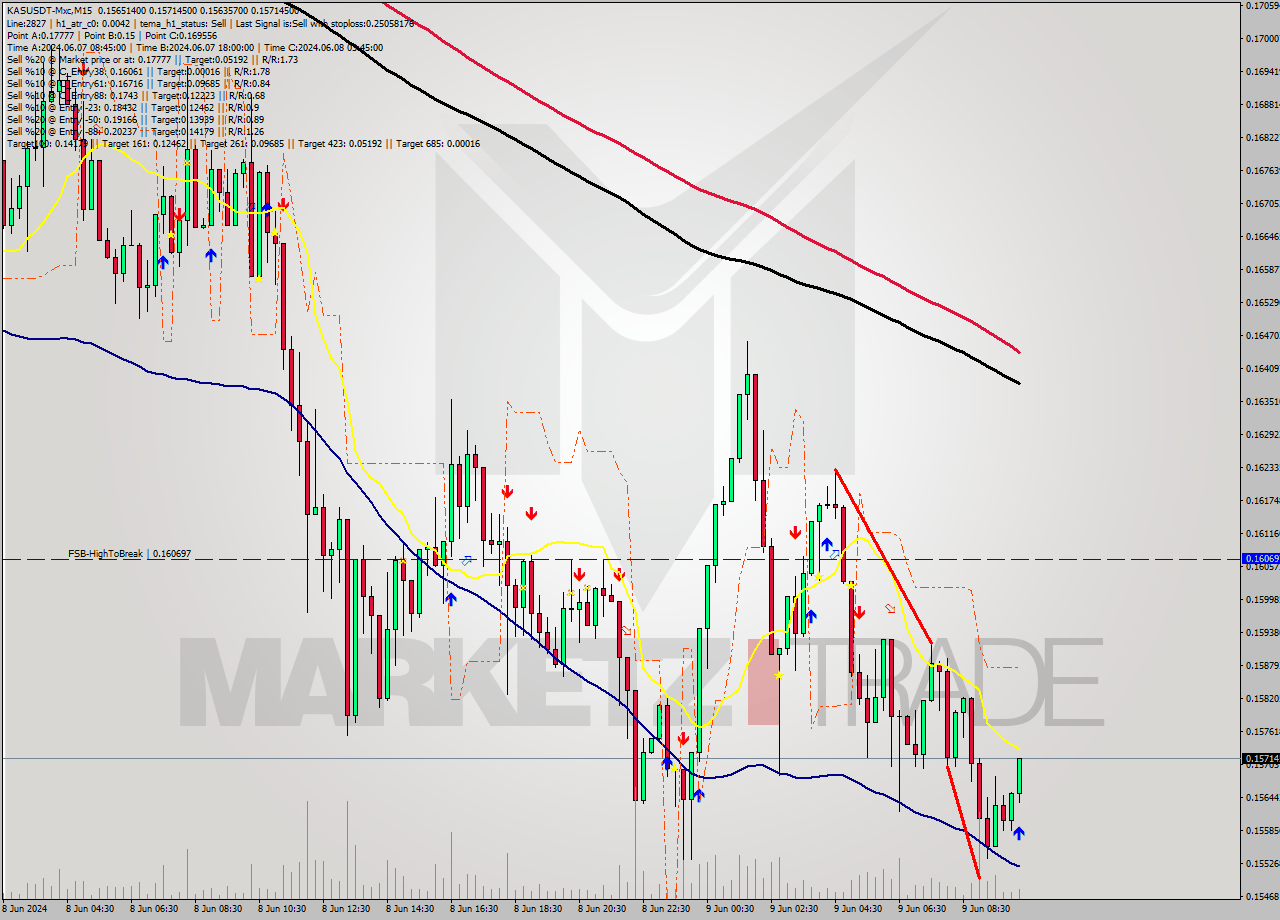This screenshot has height=920, width=1280.
Task: Click the 'Entry -23: 0.18432' sell line
Action: [x=132, y=107]
